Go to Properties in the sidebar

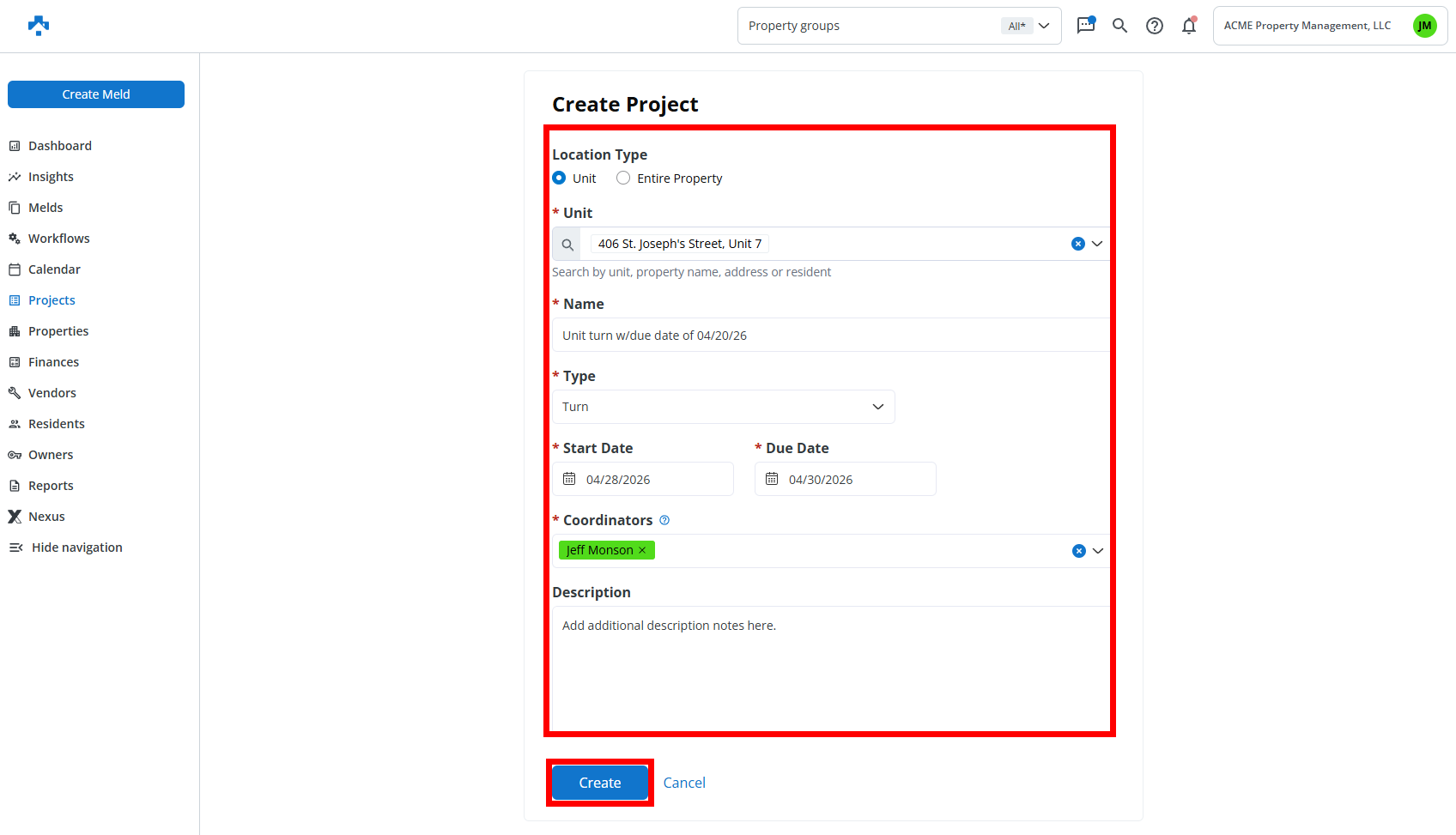pyautogui.click(x=58, y=331)
